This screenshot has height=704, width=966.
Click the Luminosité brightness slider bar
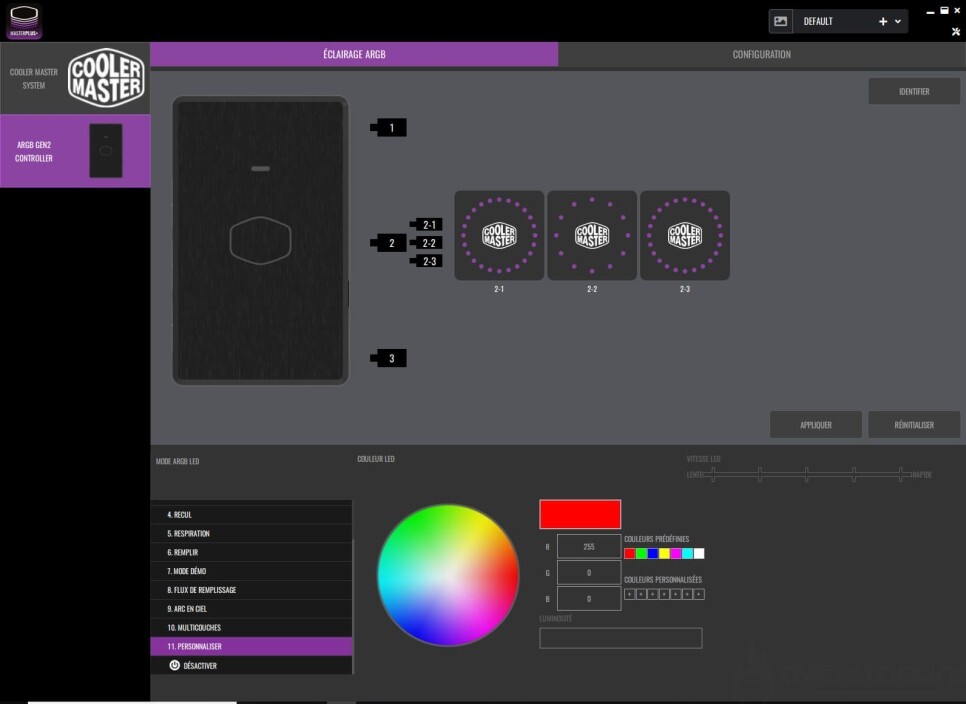click(x=621, y=638)
